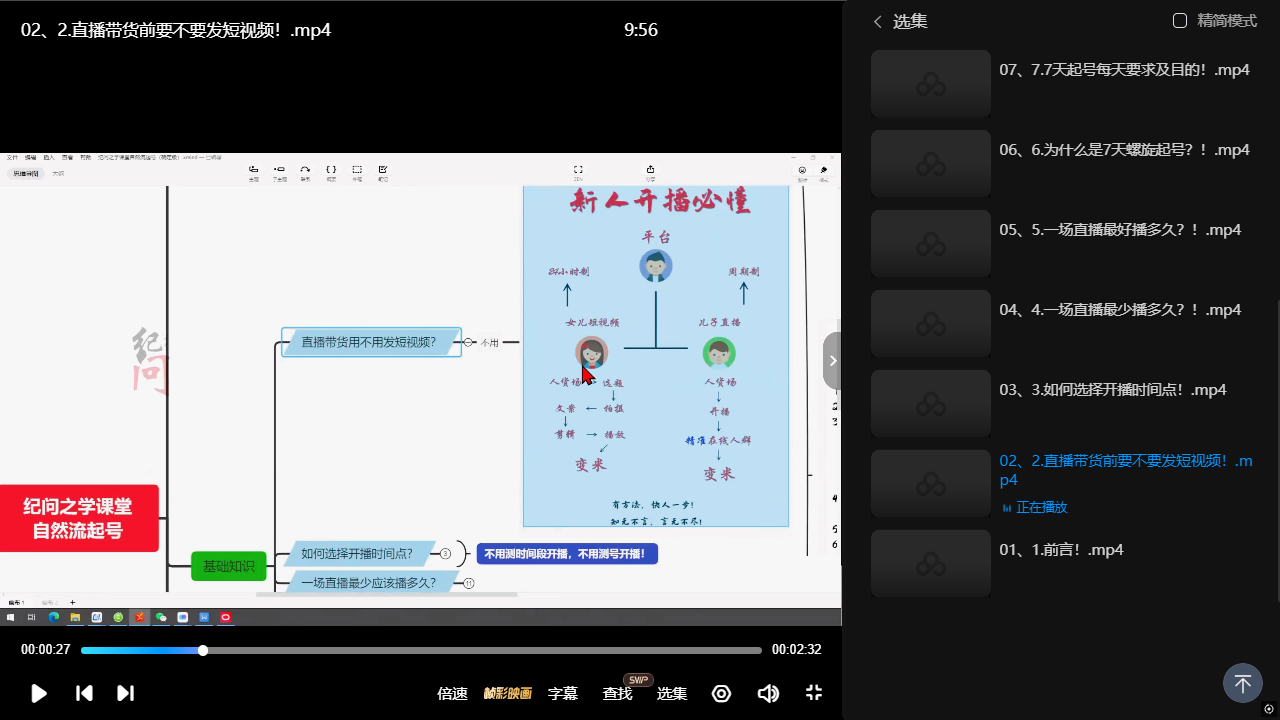This screenshot has height=720, width=1280.
Task: Toggle the 选集 episode list button
Action: 671,693
